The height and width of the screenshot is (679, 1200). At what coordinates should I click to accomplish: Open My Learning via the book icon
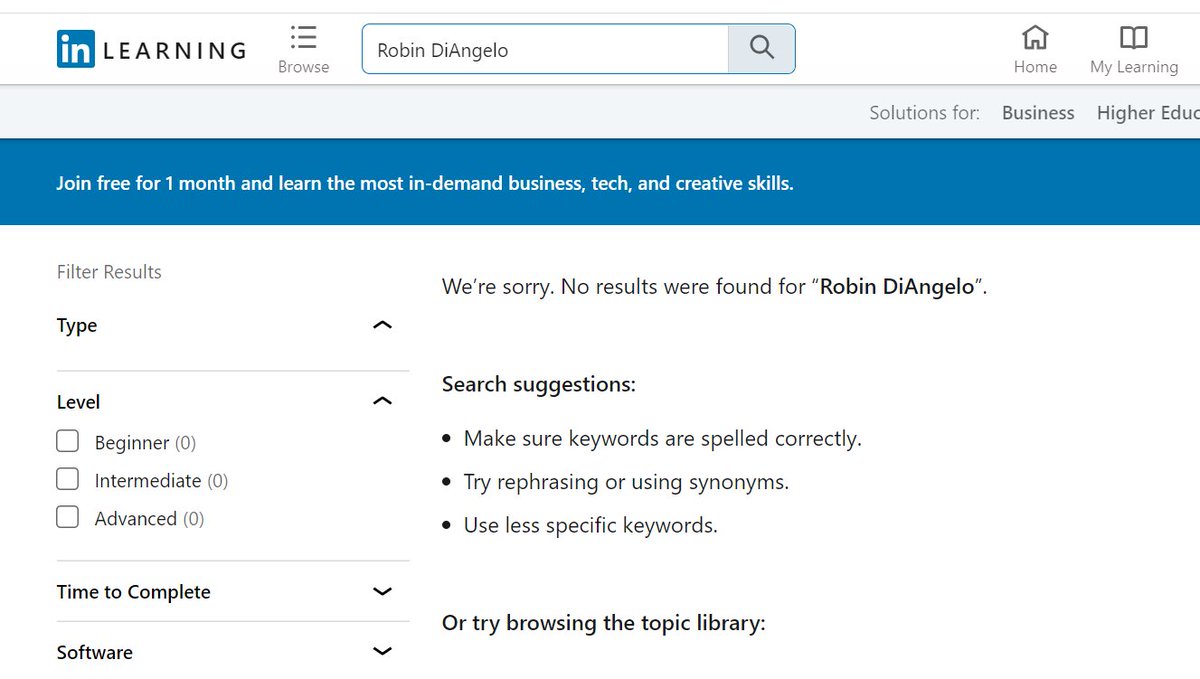point(1133,38)
